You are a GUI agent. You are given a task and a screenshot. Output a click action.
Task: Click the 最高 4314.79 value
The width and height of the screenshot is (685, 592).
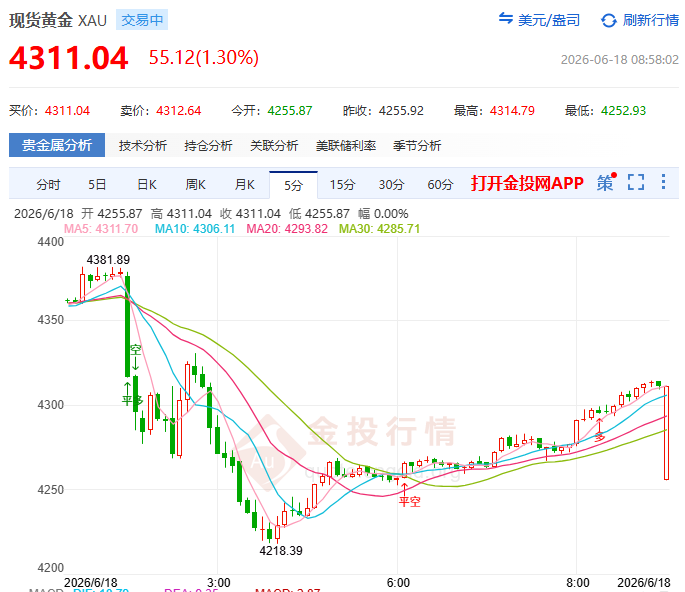512,111
